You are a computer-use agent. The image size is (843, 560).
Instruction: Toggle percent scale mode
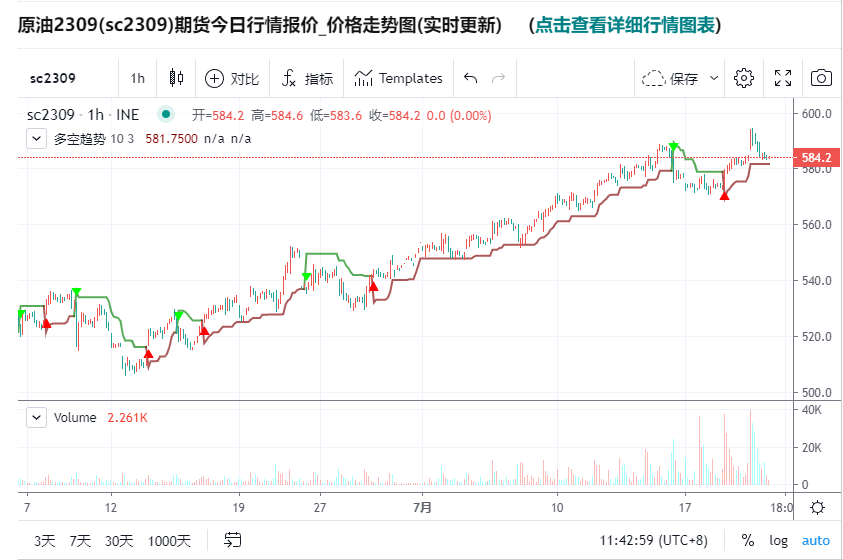coord(747,541)
